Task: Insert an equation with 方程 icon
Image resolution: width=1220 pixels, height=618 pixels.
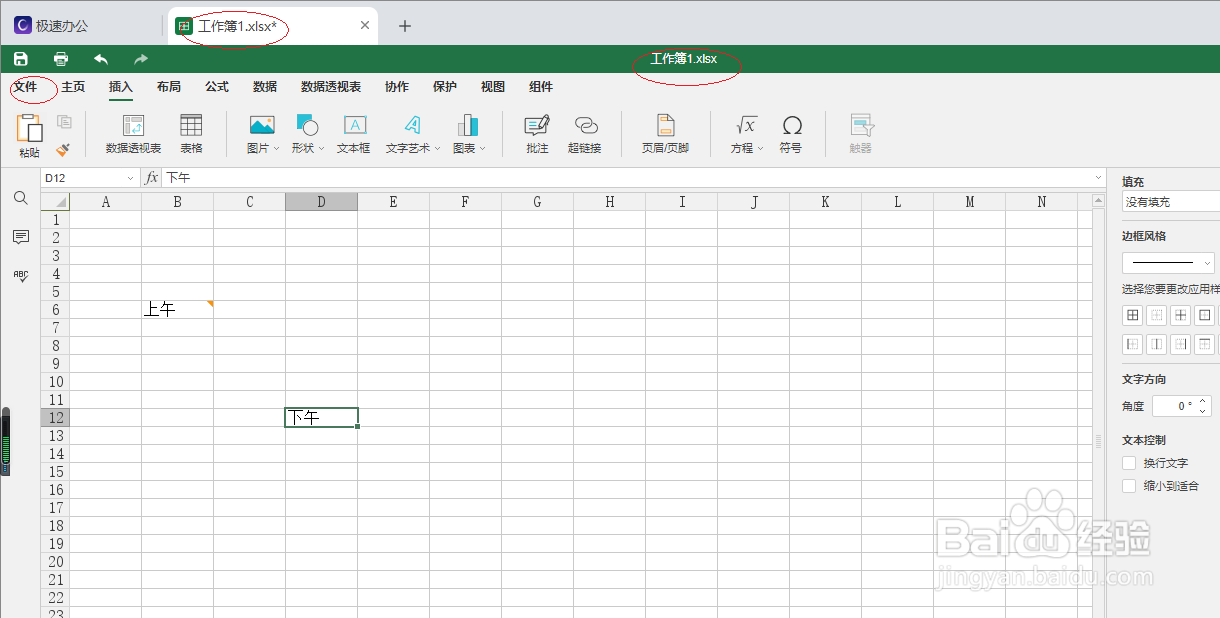Action: [746, 132]
